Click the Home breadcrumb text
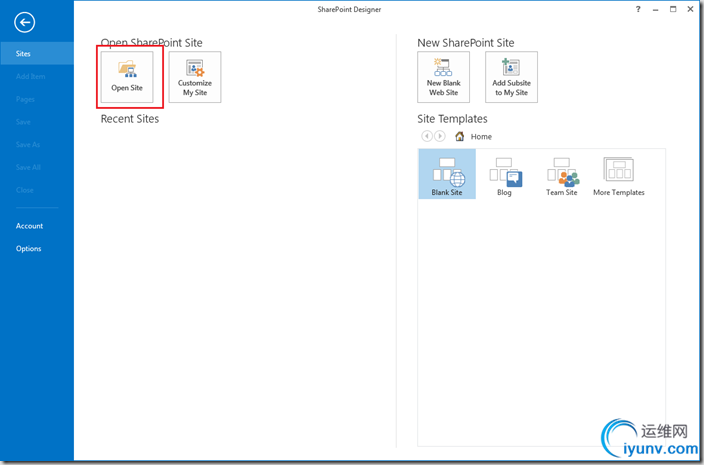 pos(481,136)
